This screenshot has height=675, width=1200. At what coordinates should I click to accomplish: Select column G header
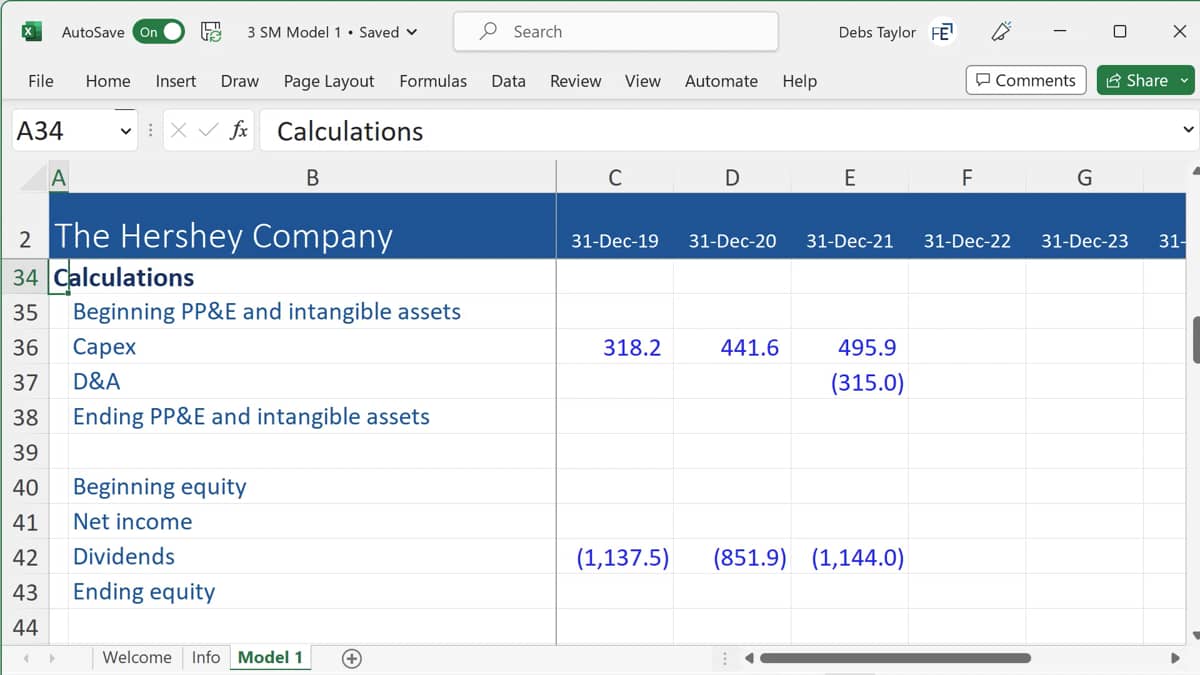[x=1084, y=178]
